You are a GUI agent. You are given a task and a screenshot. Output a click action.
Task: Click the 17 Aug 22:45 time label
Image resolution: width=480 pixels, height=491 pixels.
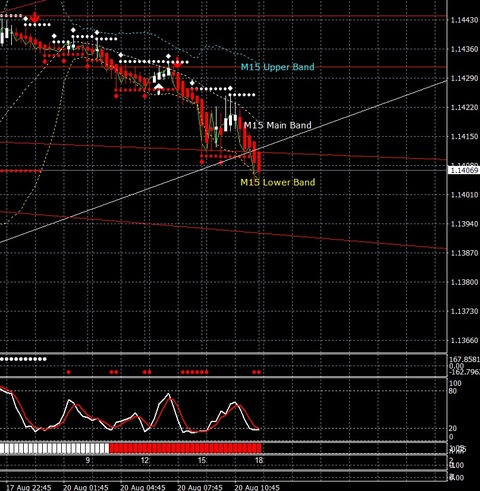(x=29, y=487)
